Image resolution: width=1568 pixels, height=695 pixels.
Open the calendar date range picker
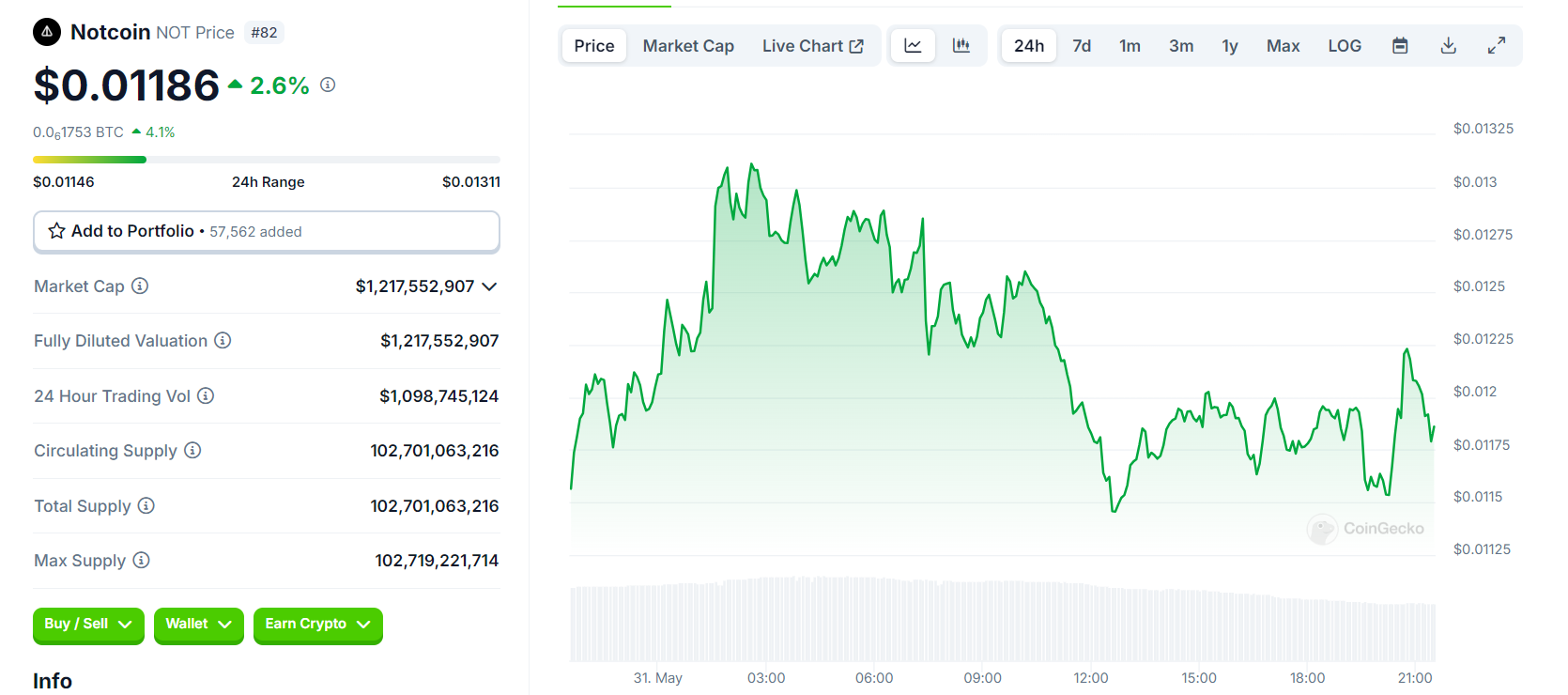[x=1400, y=46]
